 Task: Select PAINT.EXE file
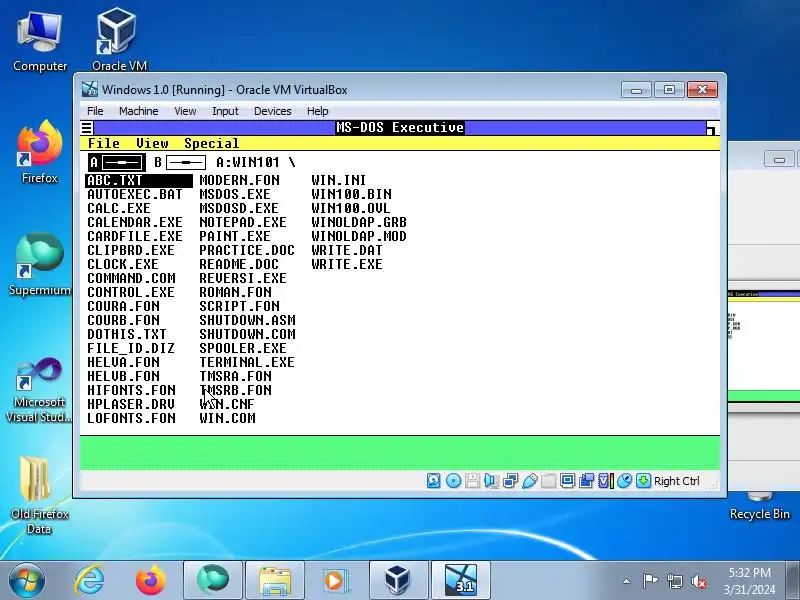click(x=235, y=237)
